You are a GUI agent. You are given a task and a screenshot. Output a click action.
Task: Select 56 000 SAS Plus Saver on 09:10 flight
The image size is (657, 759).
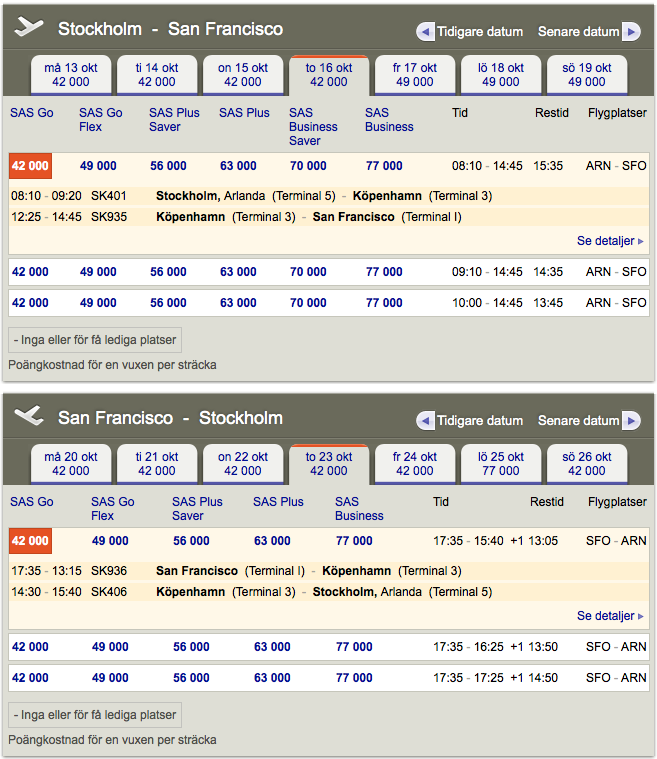click(168, 272)
